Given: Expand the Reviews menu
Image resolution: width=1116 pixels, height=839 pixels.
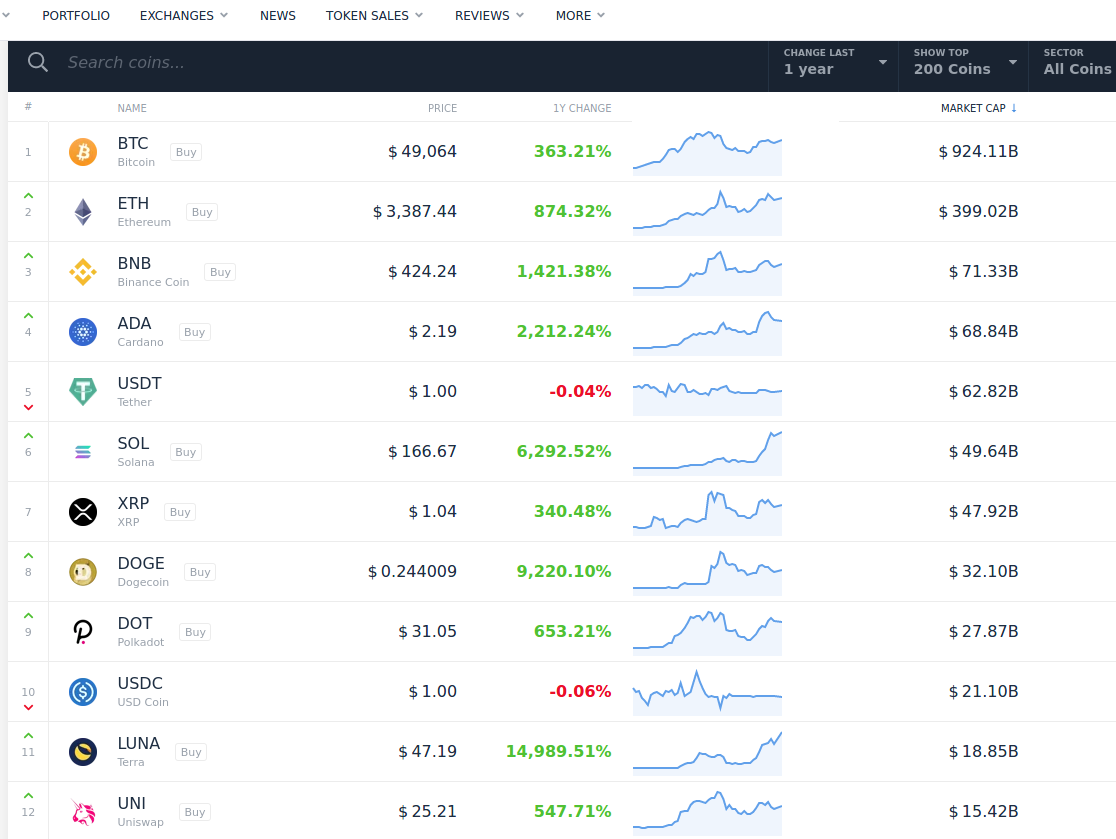Looking at the screenshot, I should pyautogui.click(x=489, y=16).
